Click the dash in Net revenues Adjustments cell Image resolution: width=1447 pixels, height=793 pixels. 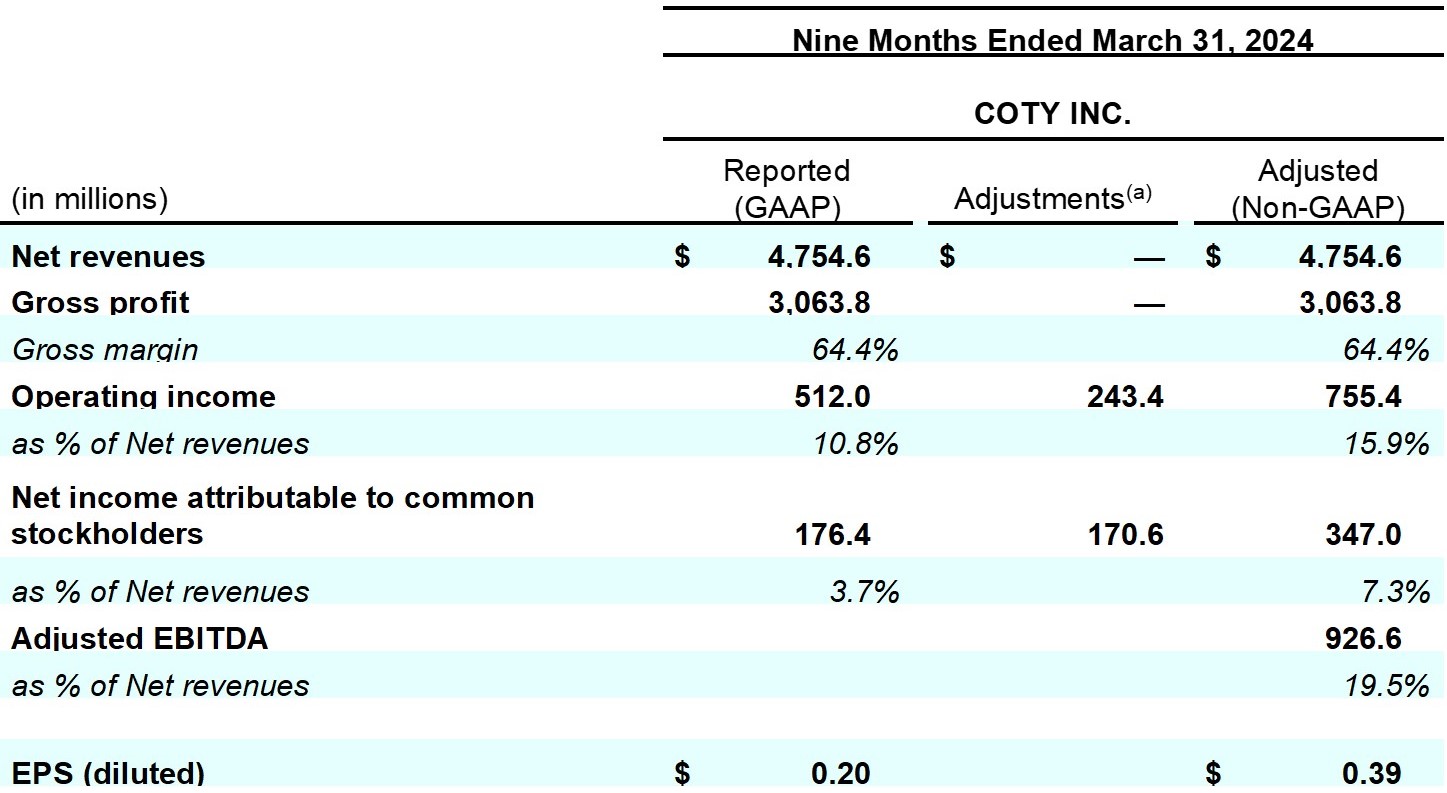1149,258
